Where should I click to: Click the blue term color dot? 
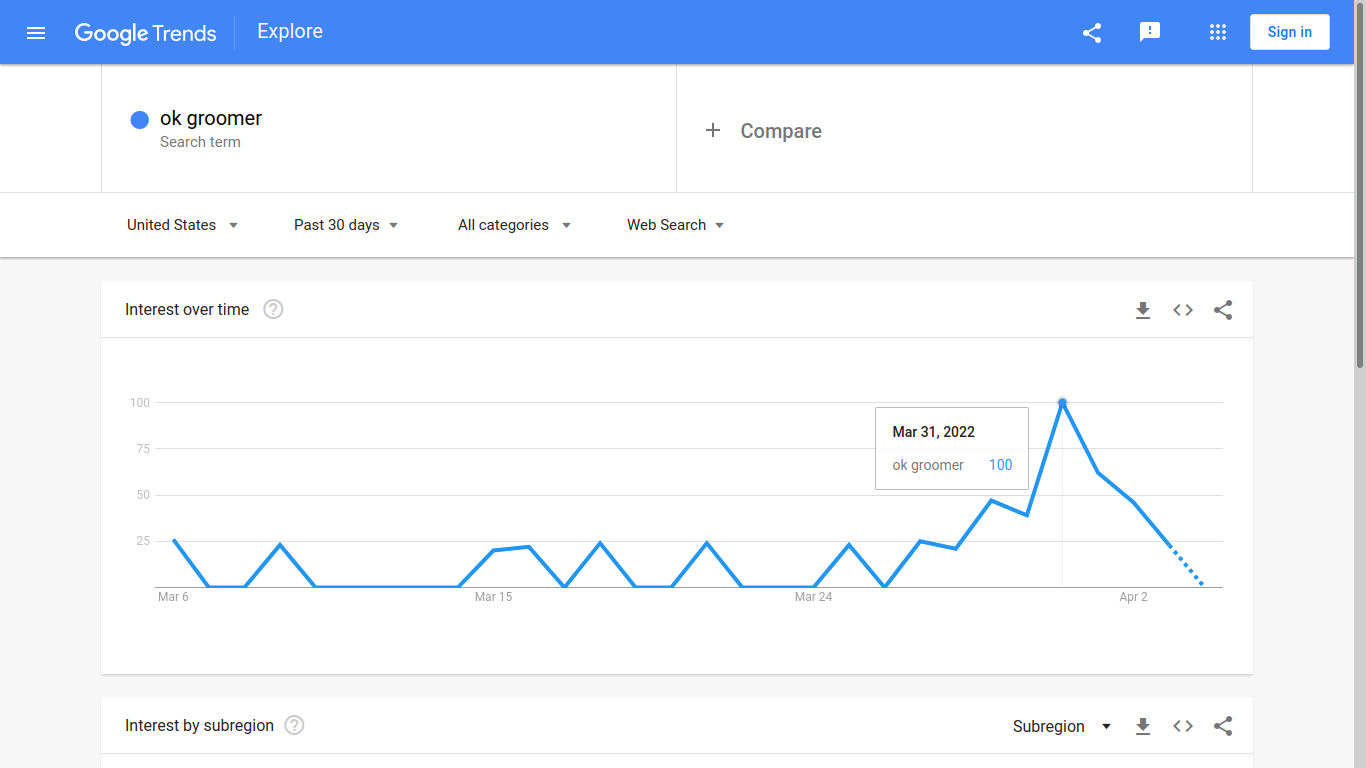[x=140, y=120]
